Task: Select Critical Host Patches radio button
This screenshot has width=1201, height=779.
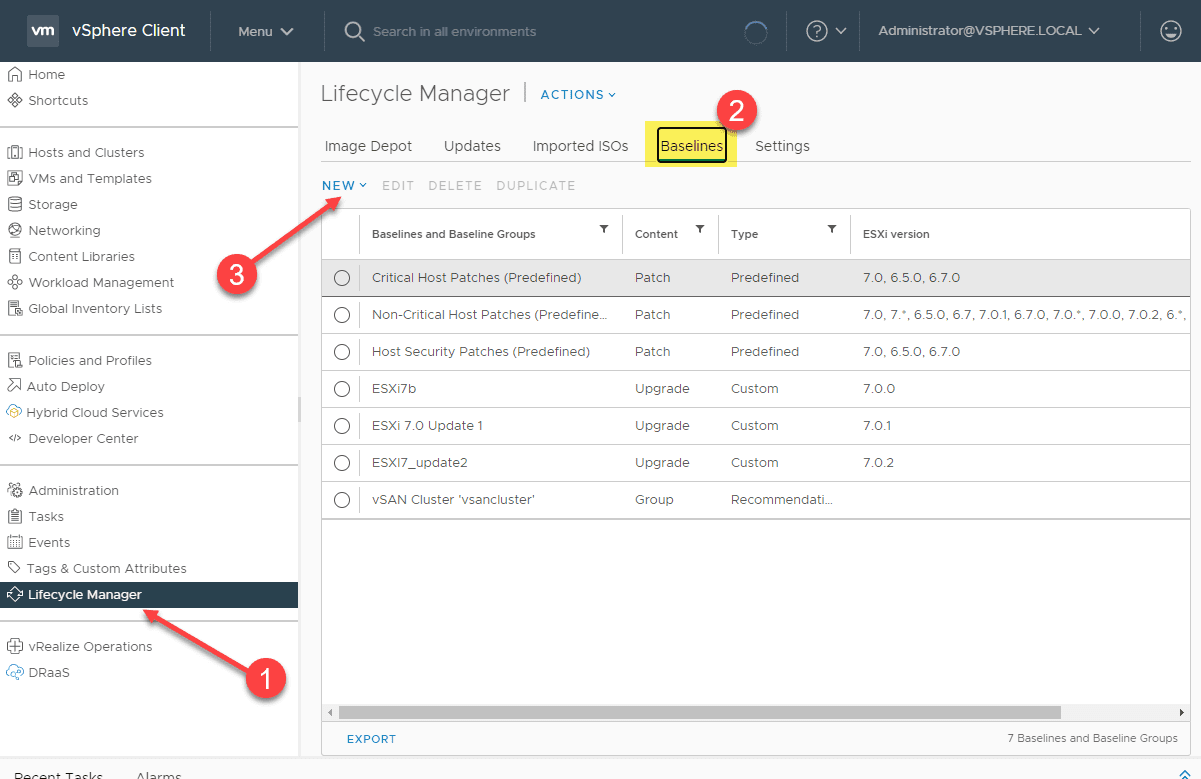Action: (342, 278)
